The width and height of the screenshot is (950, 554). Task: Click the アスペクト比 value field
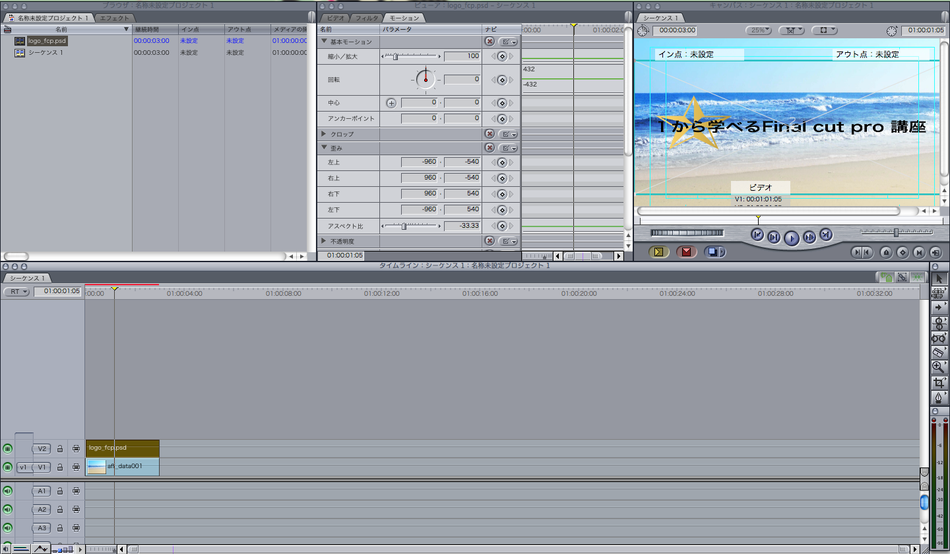(x=462, y=225)
